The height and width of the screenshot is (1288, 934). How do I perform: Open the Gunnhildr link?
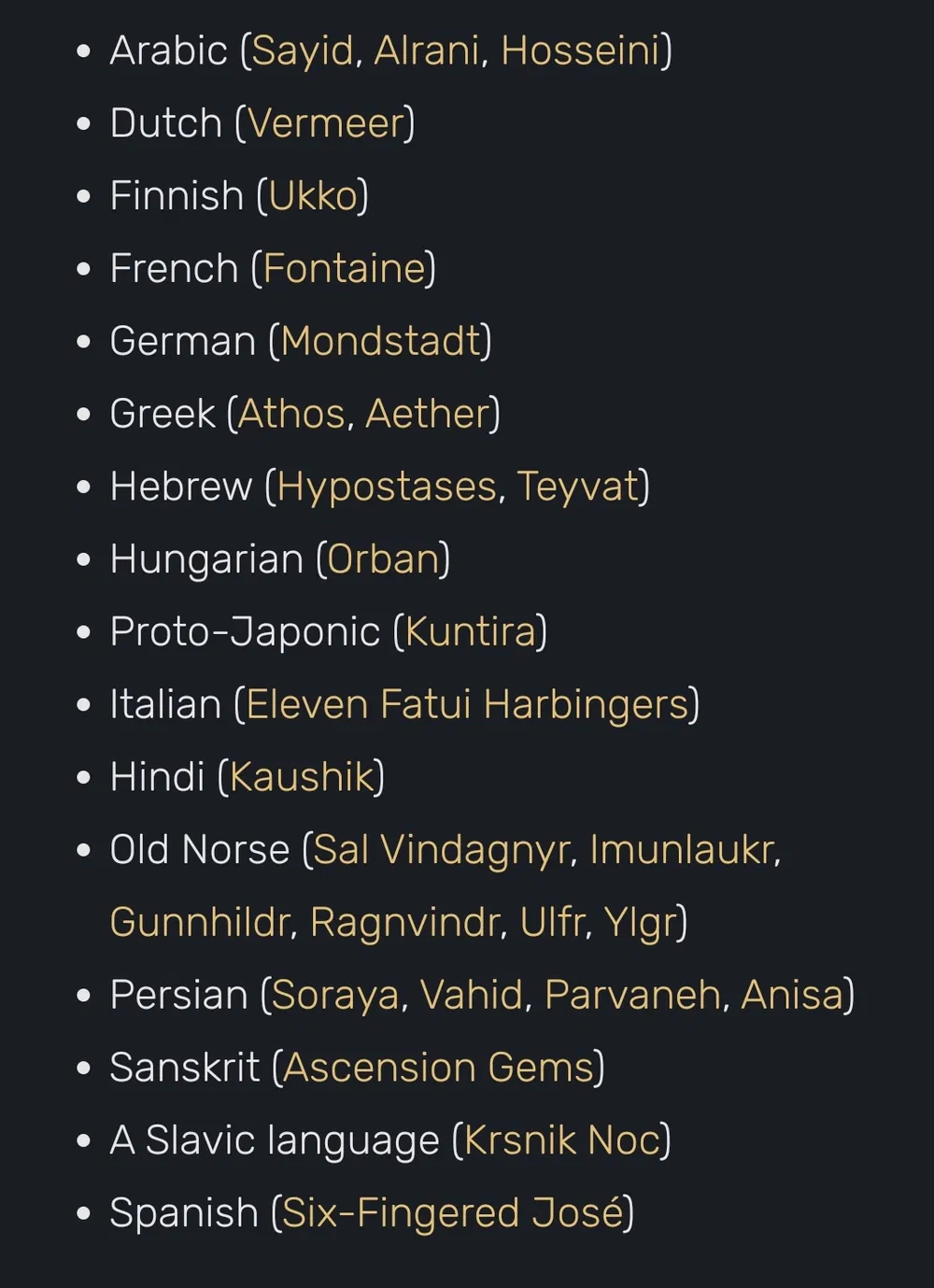point(200,924)
